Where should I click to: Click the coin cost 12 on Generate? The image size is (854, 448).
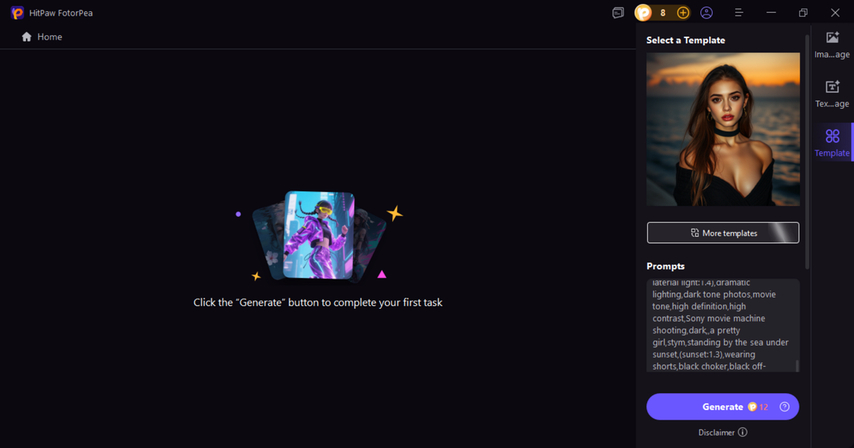(764, 407)
